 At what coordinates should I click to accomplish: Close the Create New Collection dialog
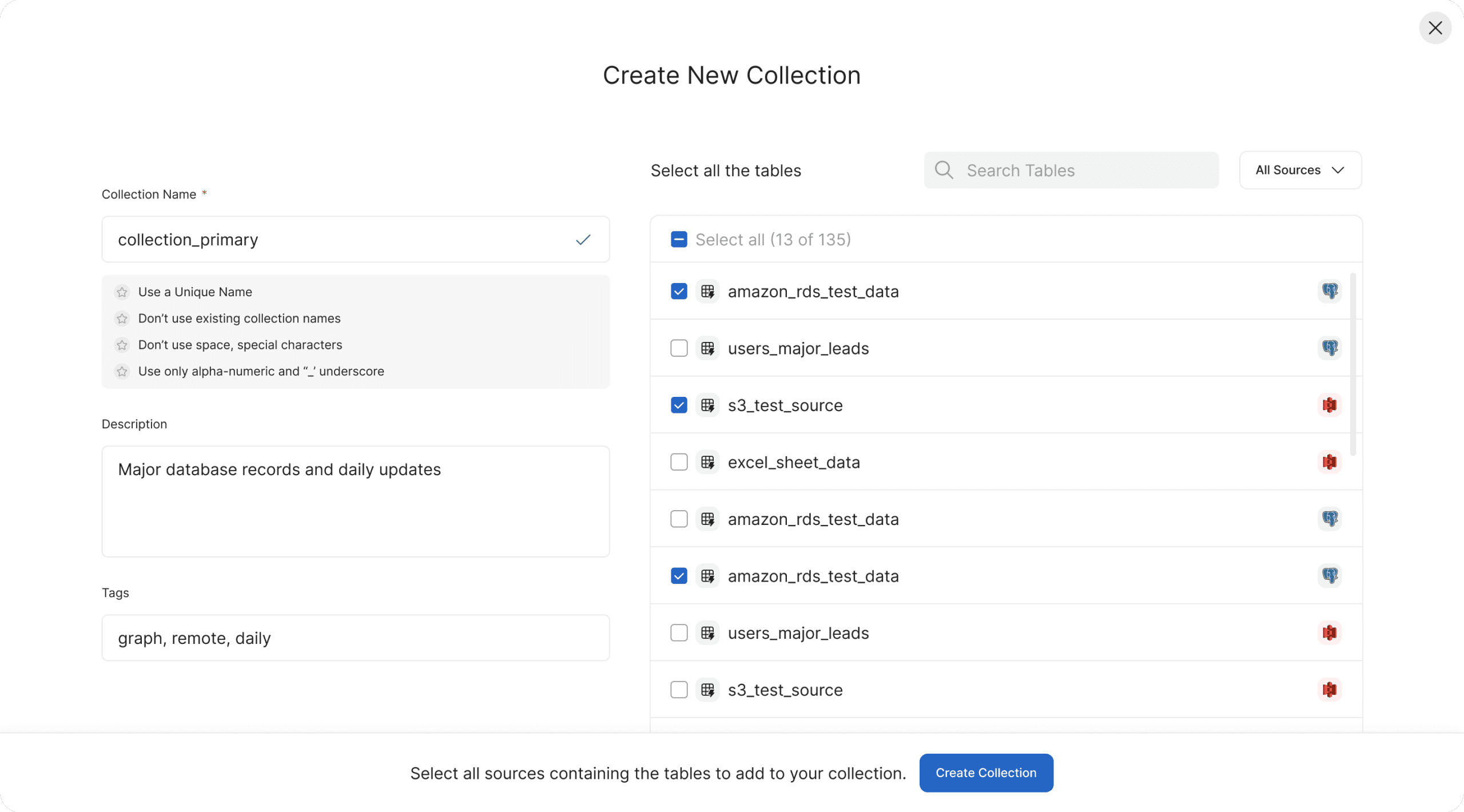1435,28
